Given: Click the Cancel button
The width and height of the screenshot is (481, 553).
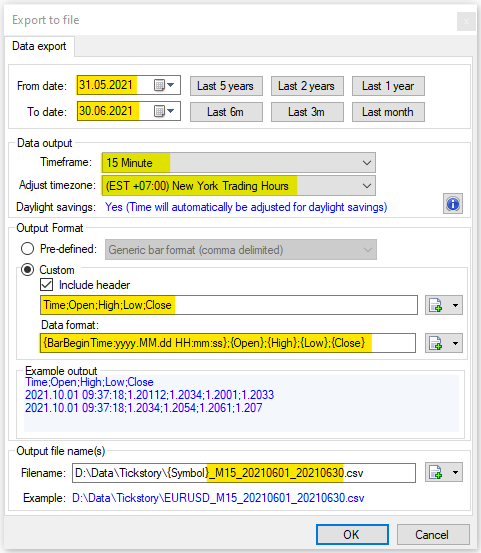Looking at the screenshot, I should [x=433, y=534].
